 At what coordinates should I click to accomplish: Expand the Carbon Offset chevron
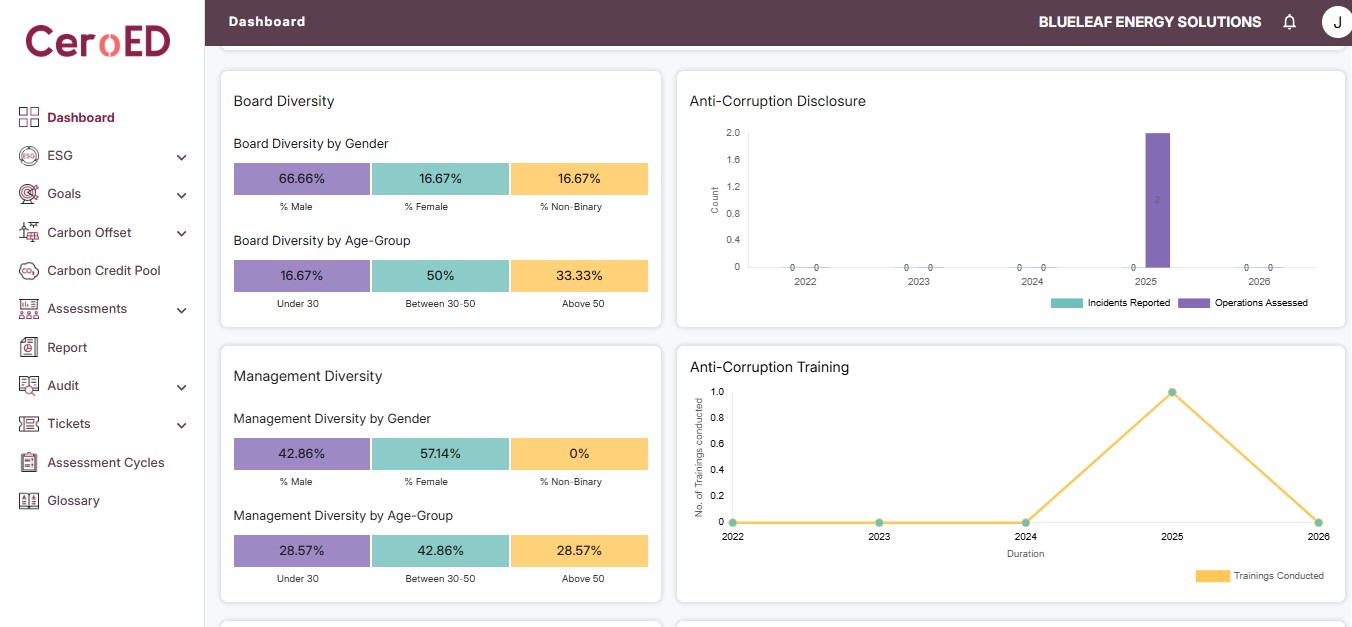[x=181, y=233]
